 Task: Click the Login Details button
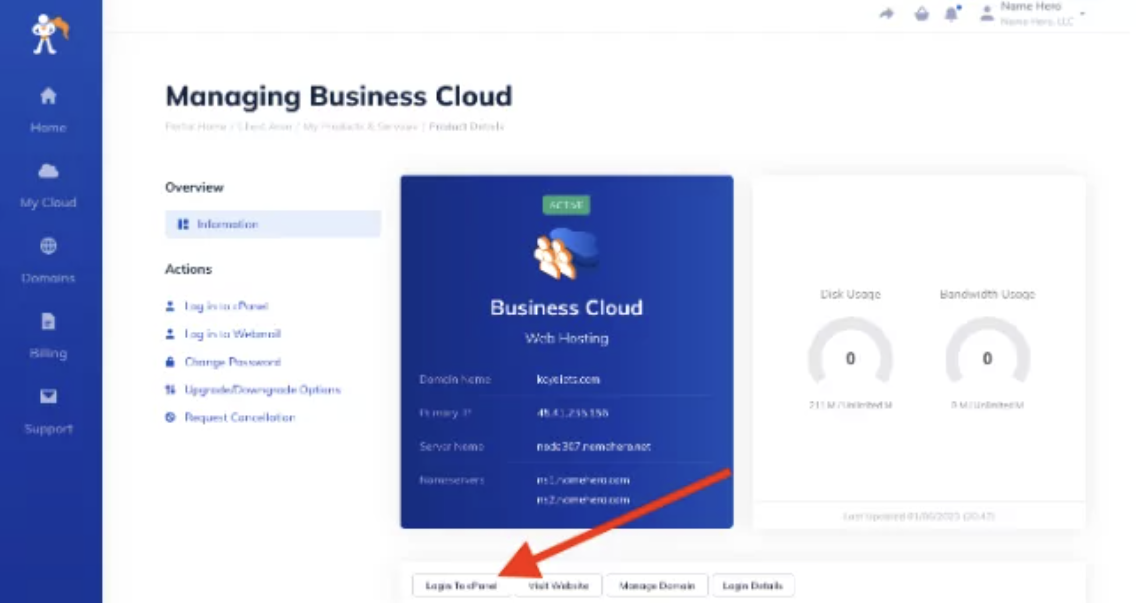pos(753,586)
